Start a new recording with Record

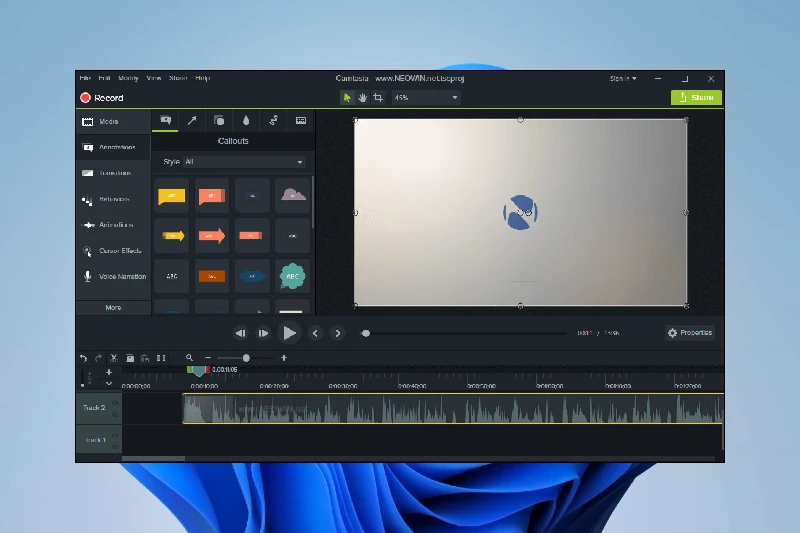coord(102,98)
